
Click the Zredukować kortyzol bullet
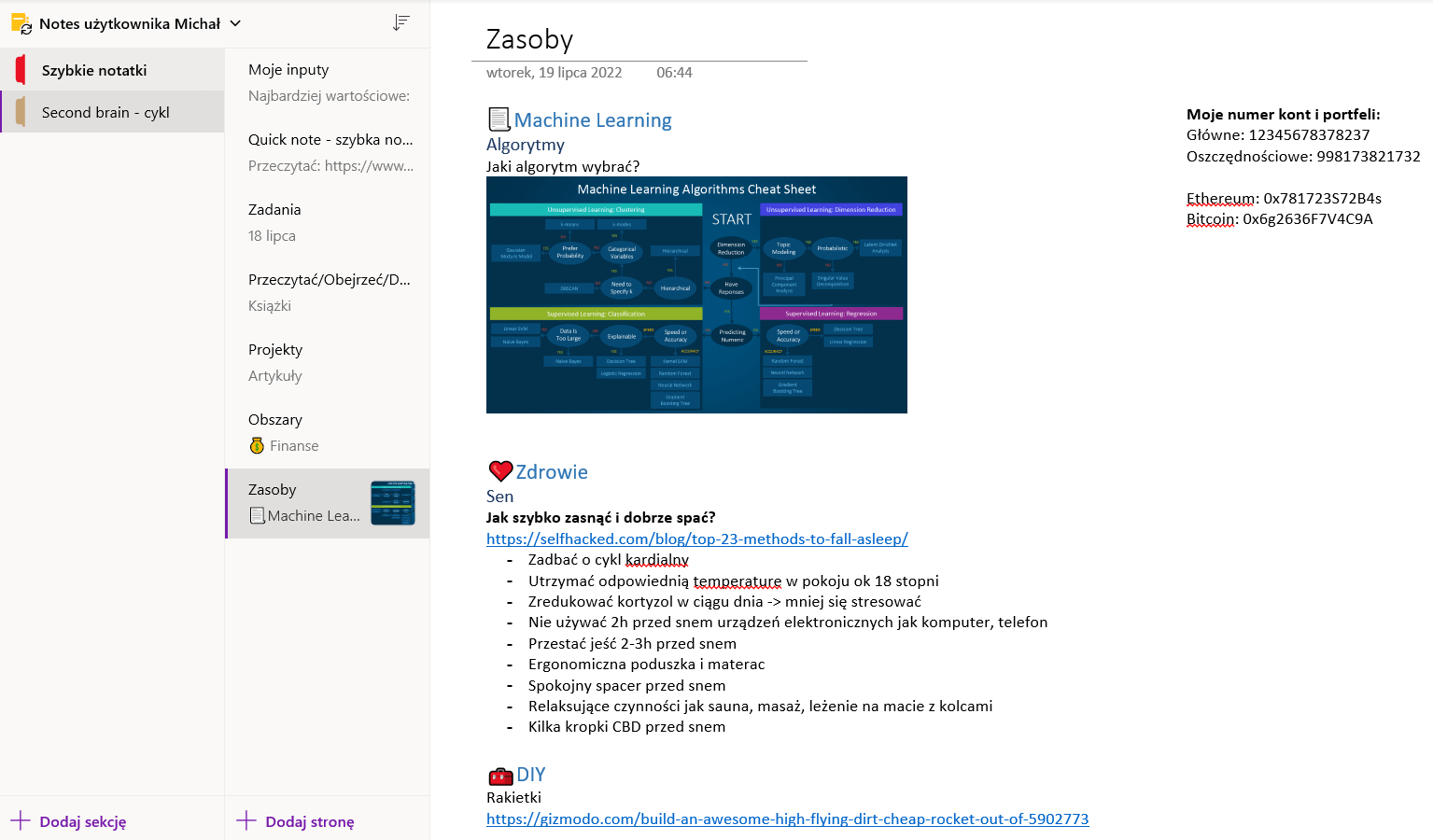tap(724, 602)
